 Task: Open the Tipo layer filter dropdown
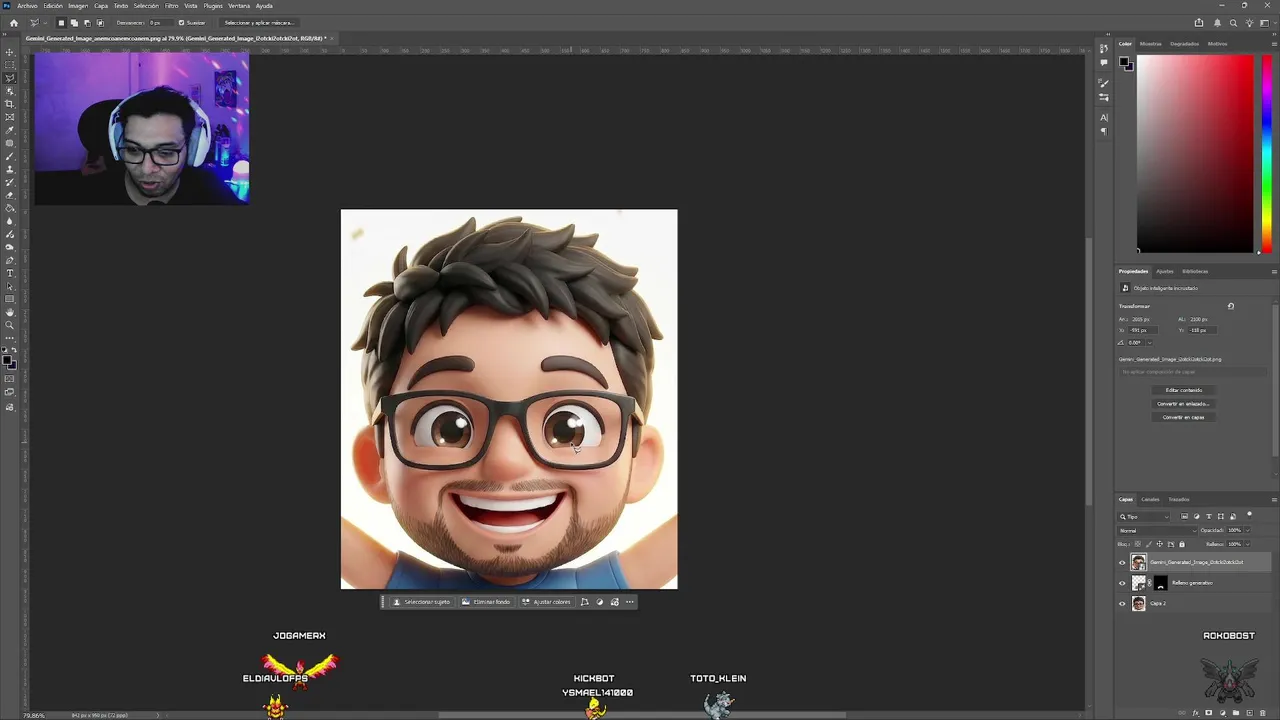[x=1144, y=516]
